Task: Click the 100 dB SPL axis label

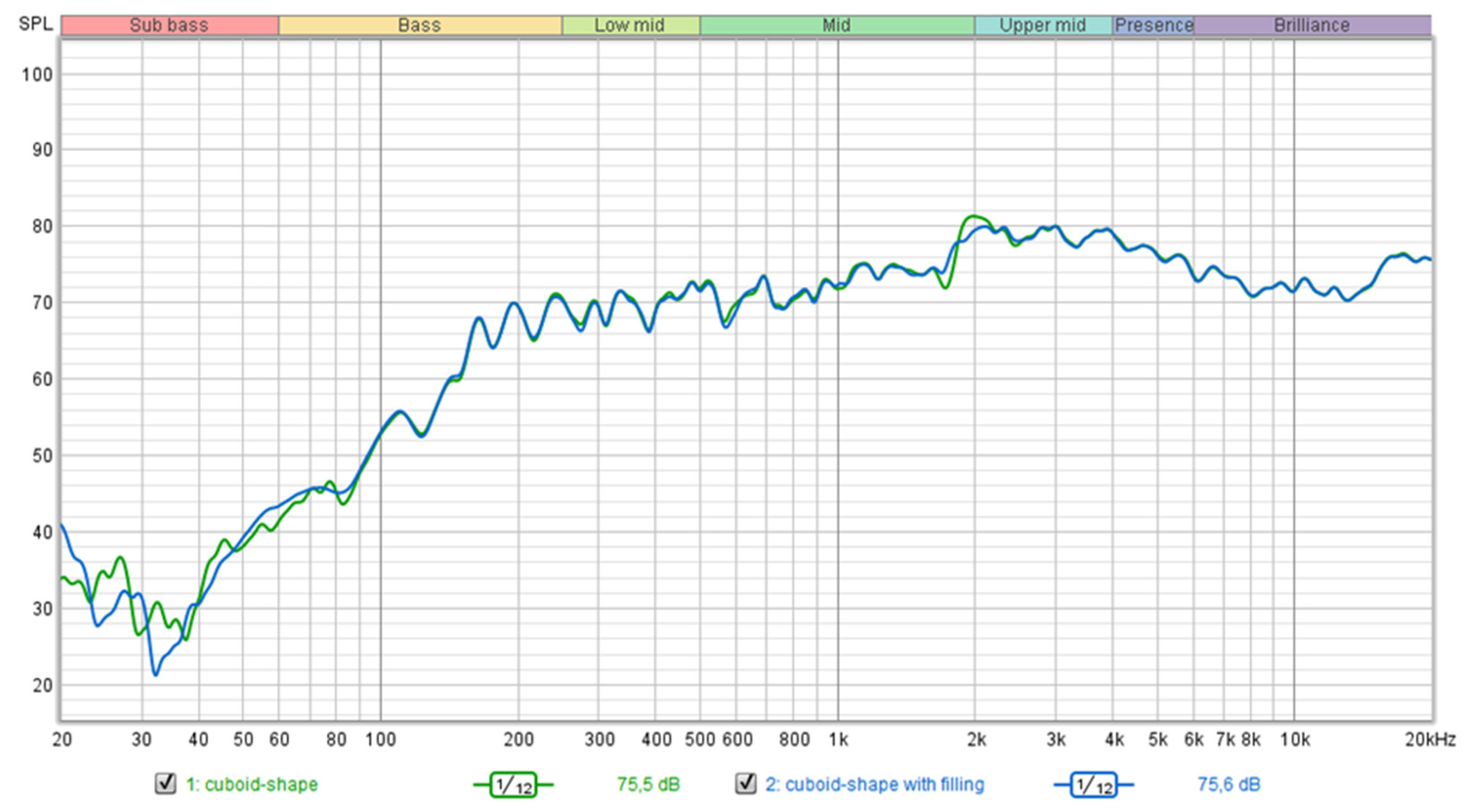Action: tap(37, 74)
